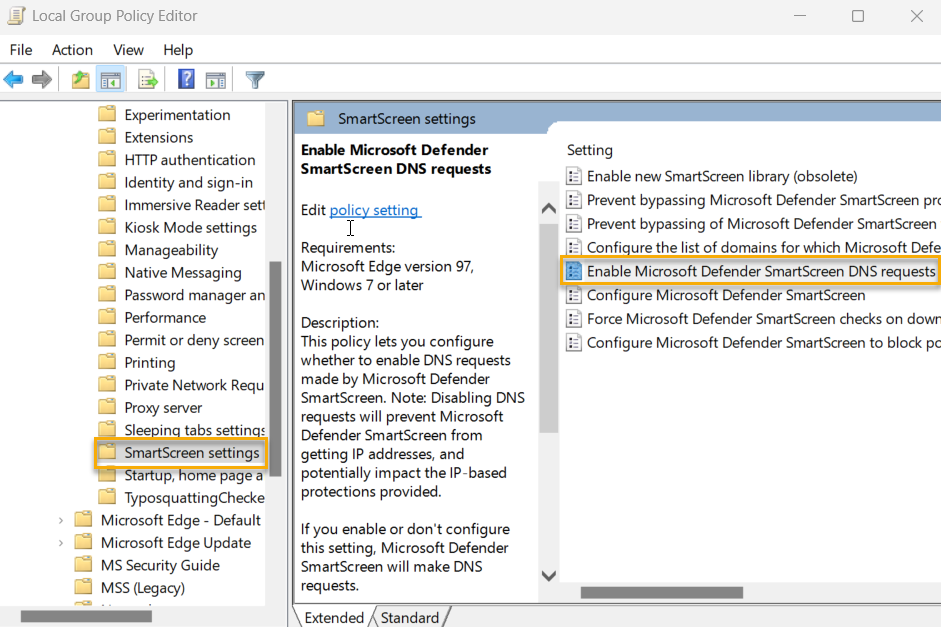This screenshot has height=627, width=941.
Task: Open Filter Options via the funnel icon
Action: click(x=255, y=79)
